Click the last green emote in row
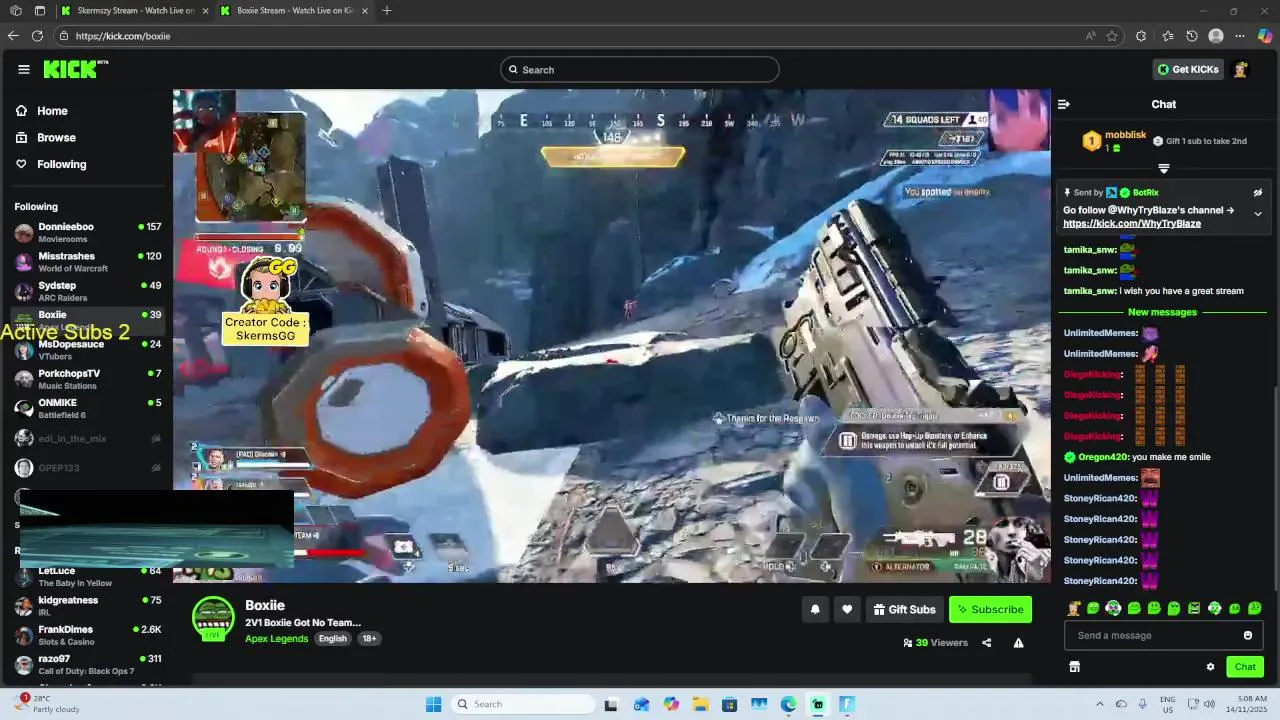Screen dimensions: 1280x720 (x=1255, y=608)
